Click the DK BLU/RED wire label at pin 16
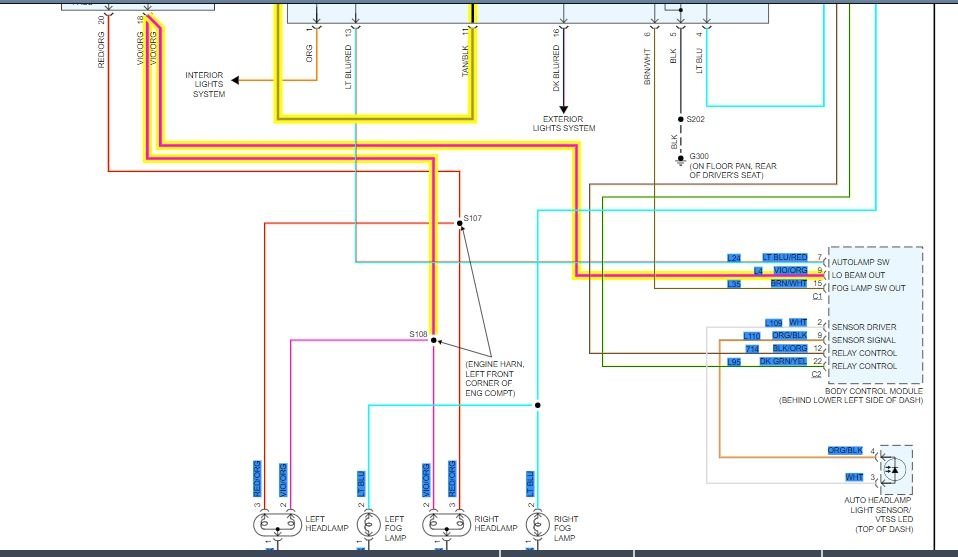 tap(556, 68)
